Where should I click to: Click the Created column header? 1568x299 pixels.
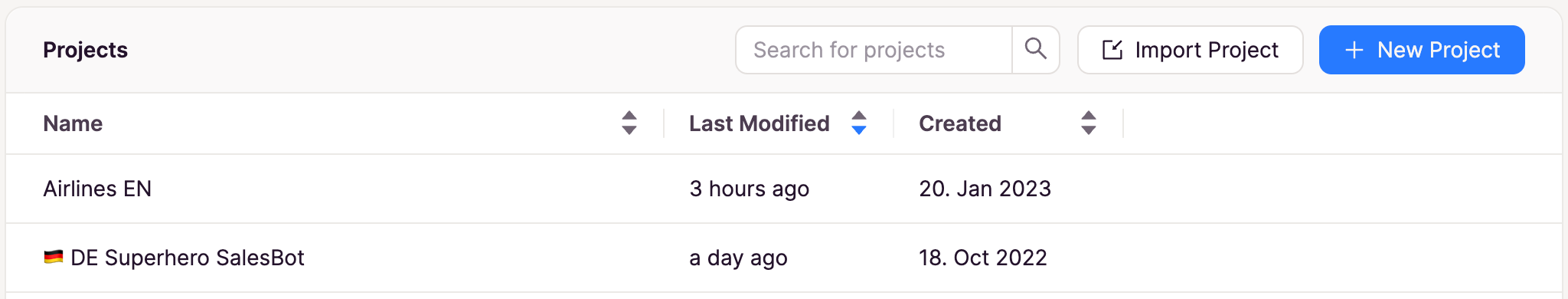(x=960, y=123)
